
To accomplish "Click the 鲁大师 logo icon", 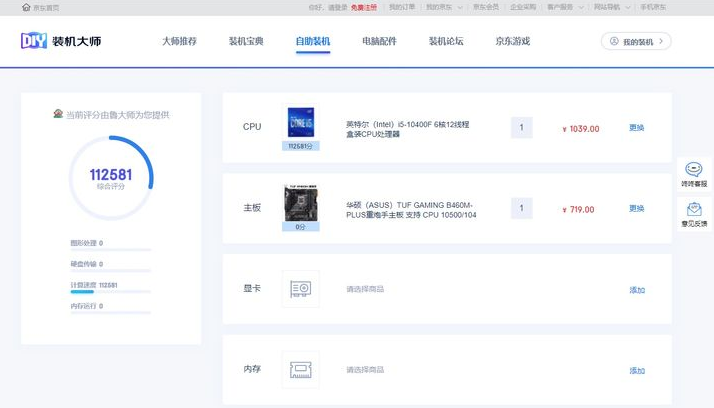I will [58, 114].
